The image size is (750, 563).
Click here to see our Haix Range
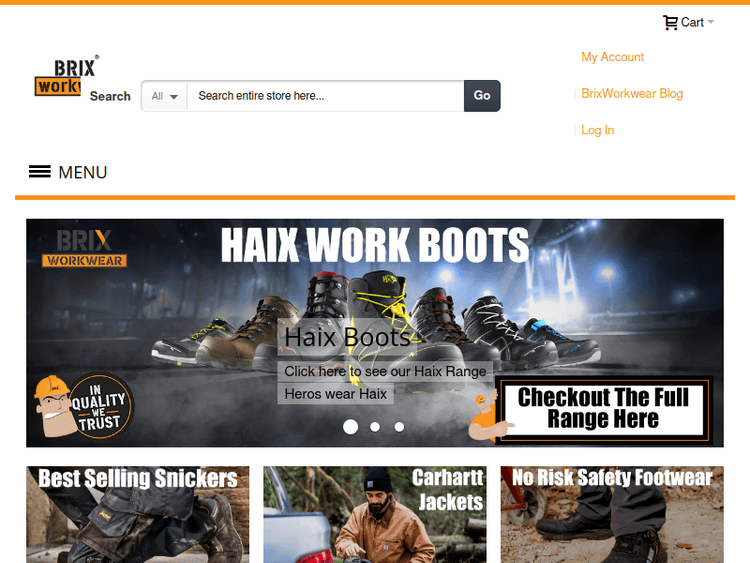tap(385, 371)
